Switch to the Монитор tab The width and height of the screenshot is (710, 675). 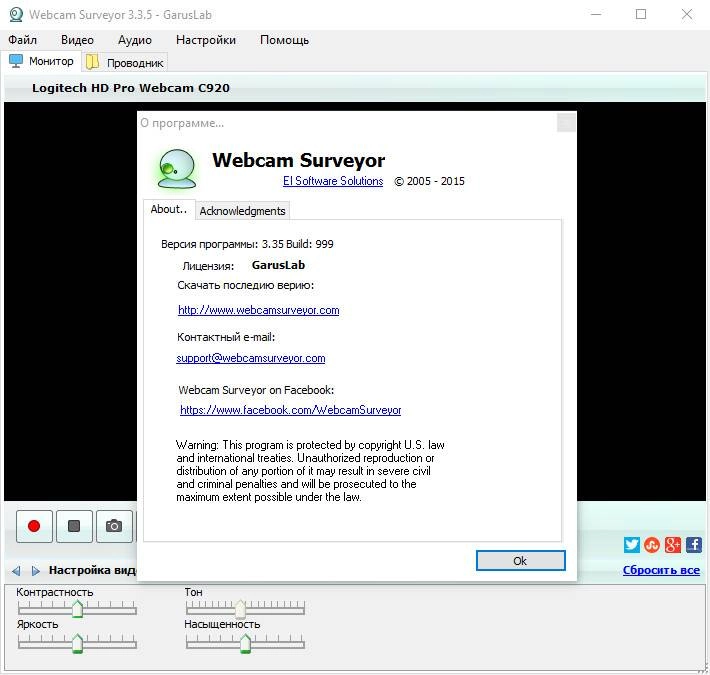tap(42, 61)
